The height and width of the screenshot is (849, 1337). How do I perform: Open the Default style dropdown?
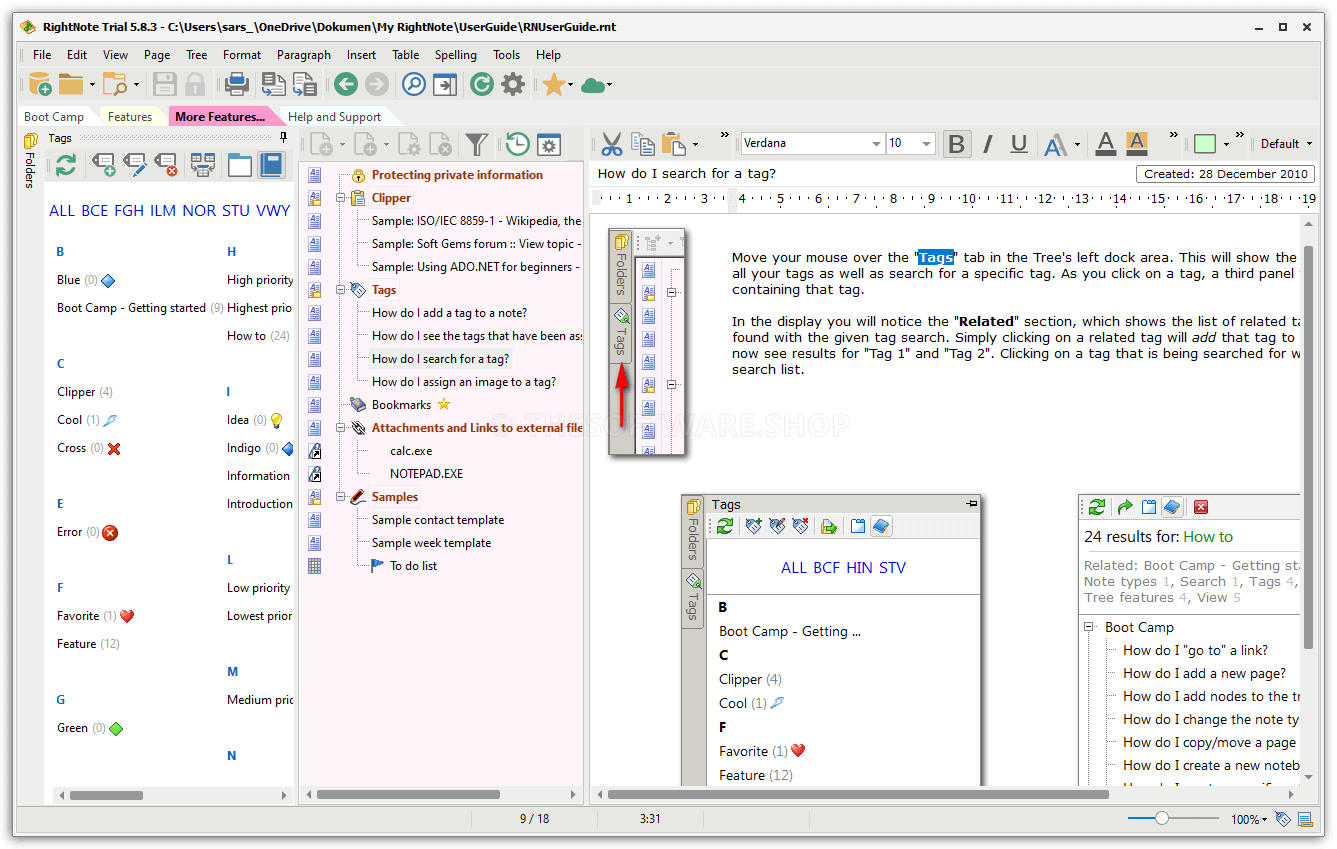coord(1286,144)
